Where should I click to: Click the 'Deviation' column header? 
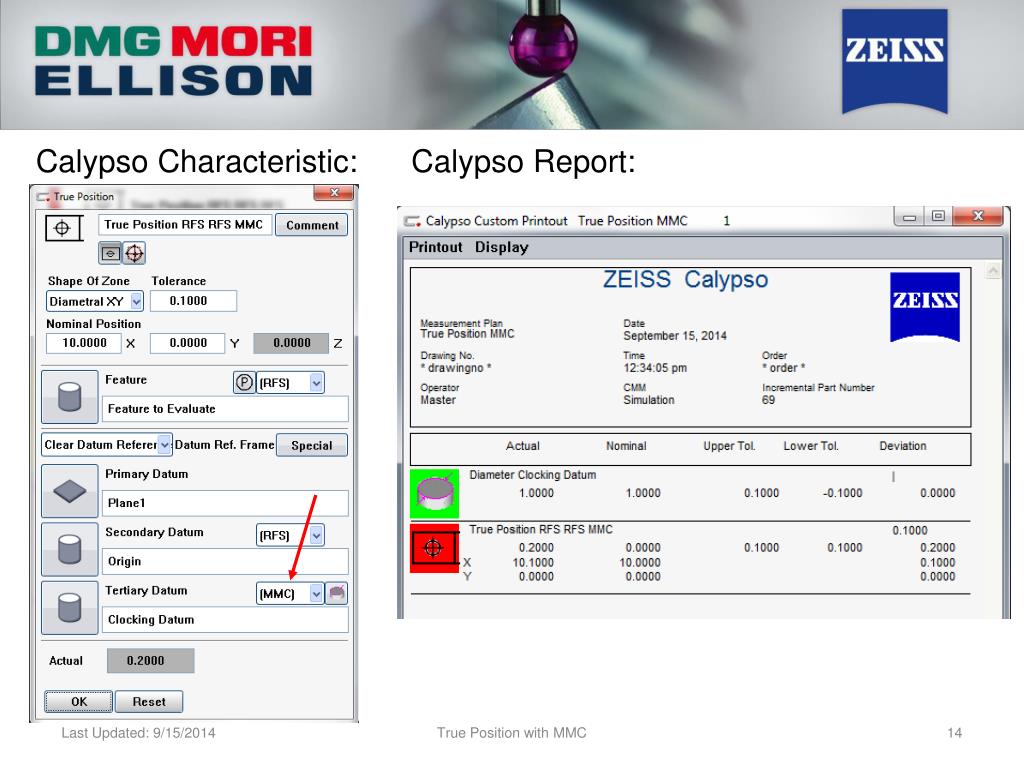(x=903, y=446)
